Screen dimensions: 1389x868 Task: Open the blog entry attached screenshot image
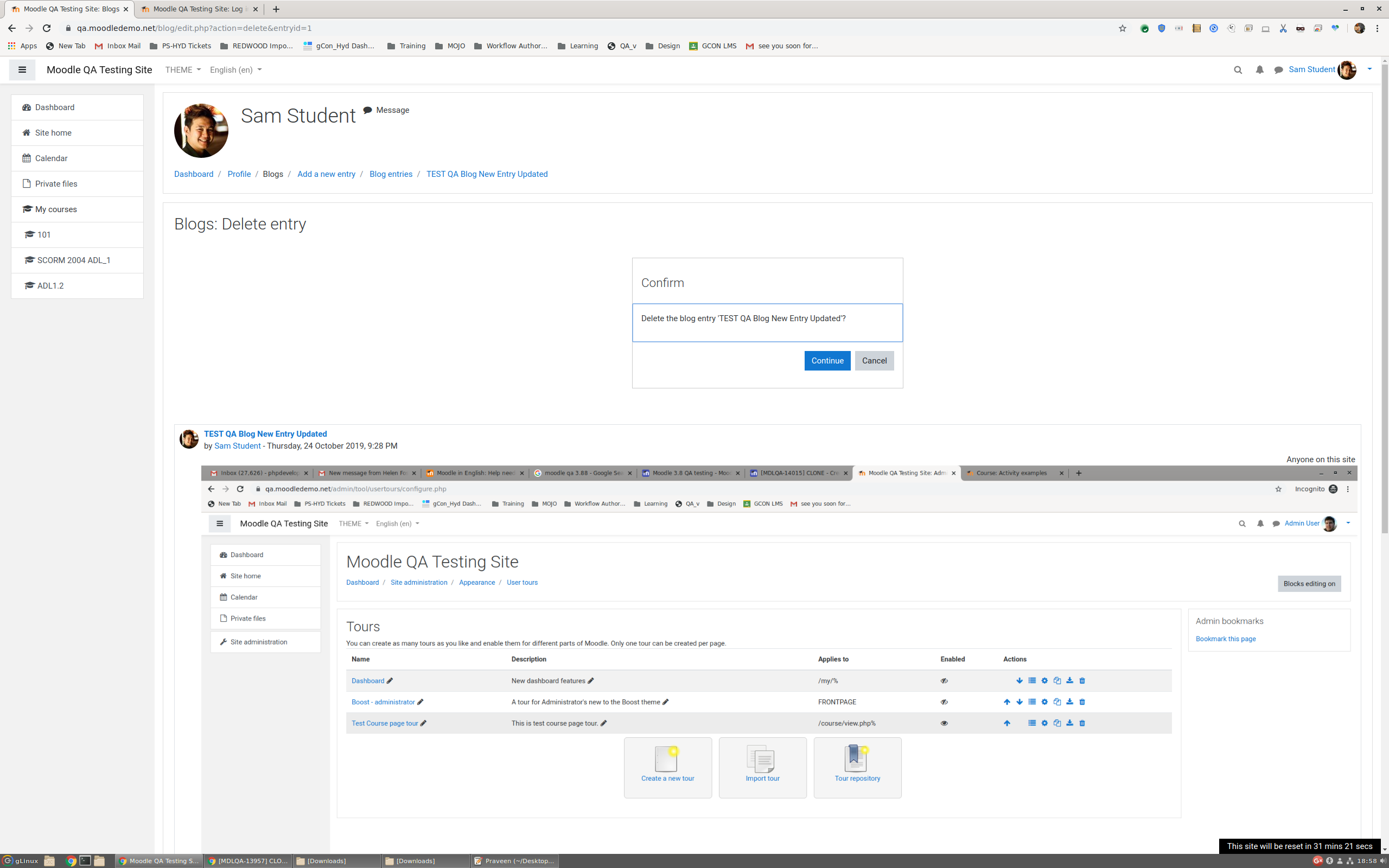(x=779, y=660)
